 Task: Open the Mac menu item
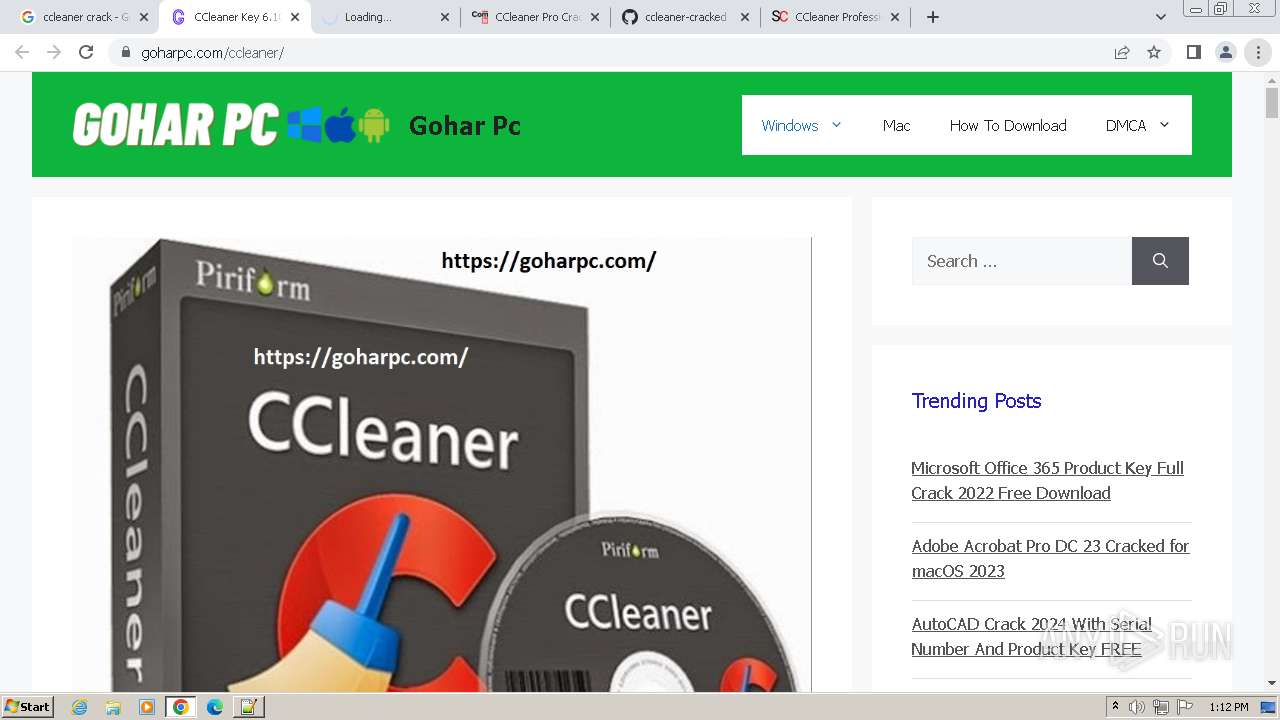[x=896, y=125]
